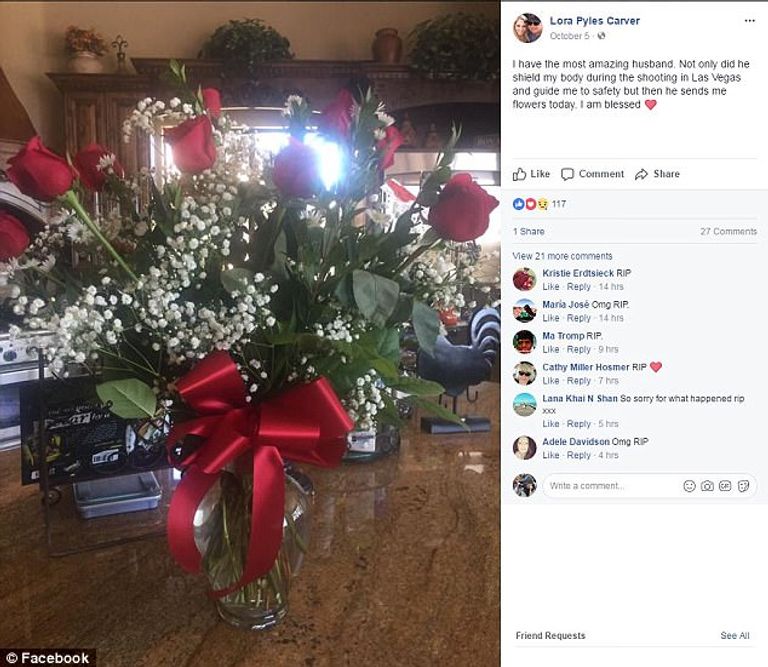Viewport: 768px width, 667px height.
Task: Click Reply under Kristie Erdtsieck's comment
Action: click(578, 286)
